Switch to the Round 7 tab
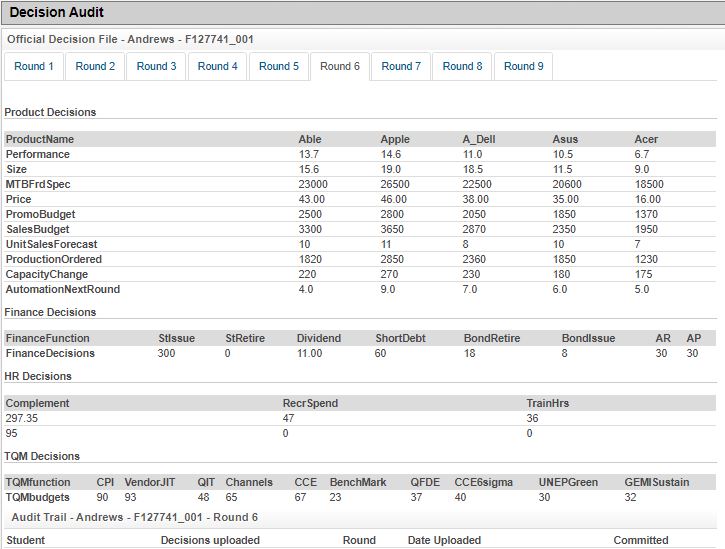This screenshot has width=725, height=549. pyautogui.click(x=401, y=67)
